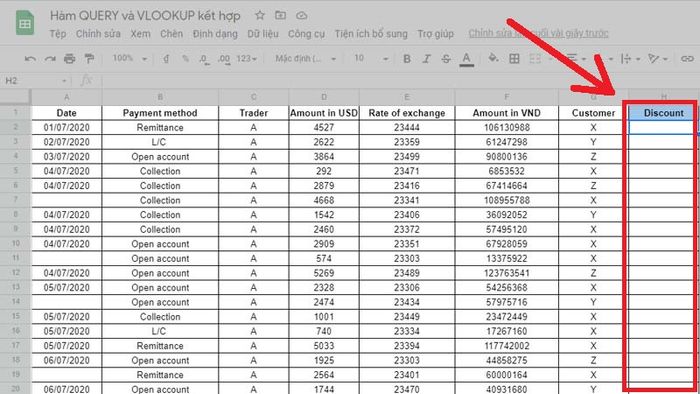Print the spreadsheet using printer icon
700x394 pixels.
pos(69,58)
